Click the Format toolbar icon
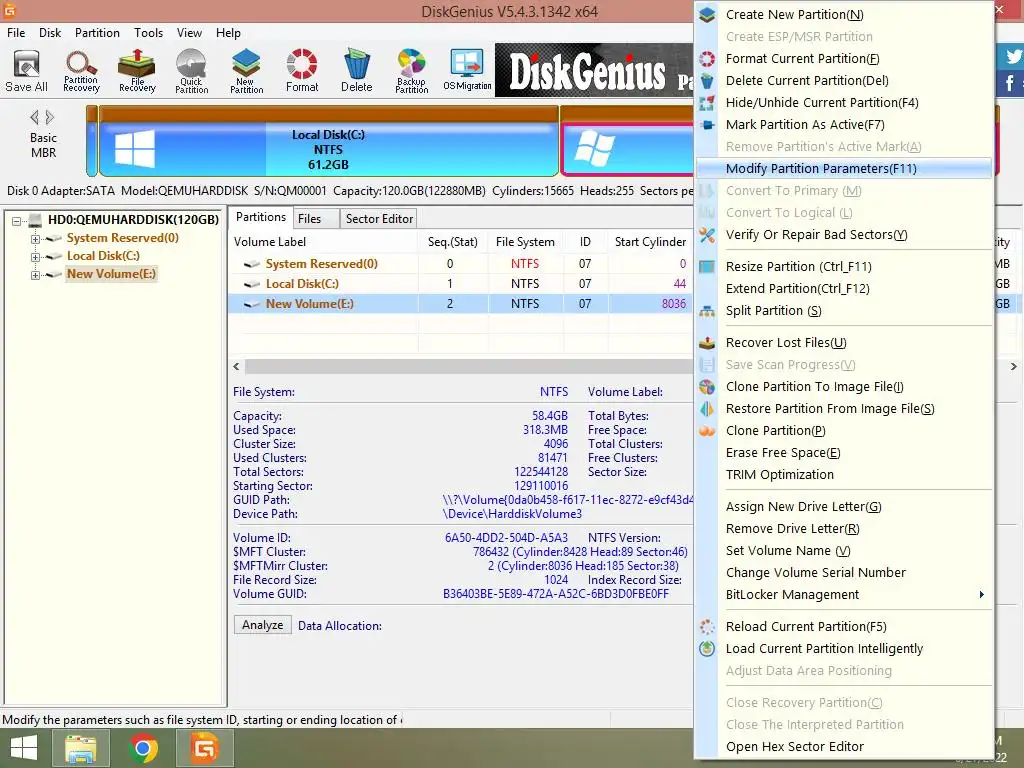1024x768 pixels. [x=302, y=71]
